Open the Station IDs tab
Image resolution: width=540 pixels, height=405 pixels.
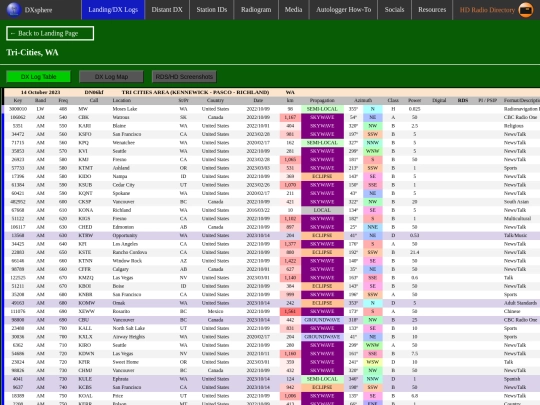pyautogui.click(x=211, y=10)
